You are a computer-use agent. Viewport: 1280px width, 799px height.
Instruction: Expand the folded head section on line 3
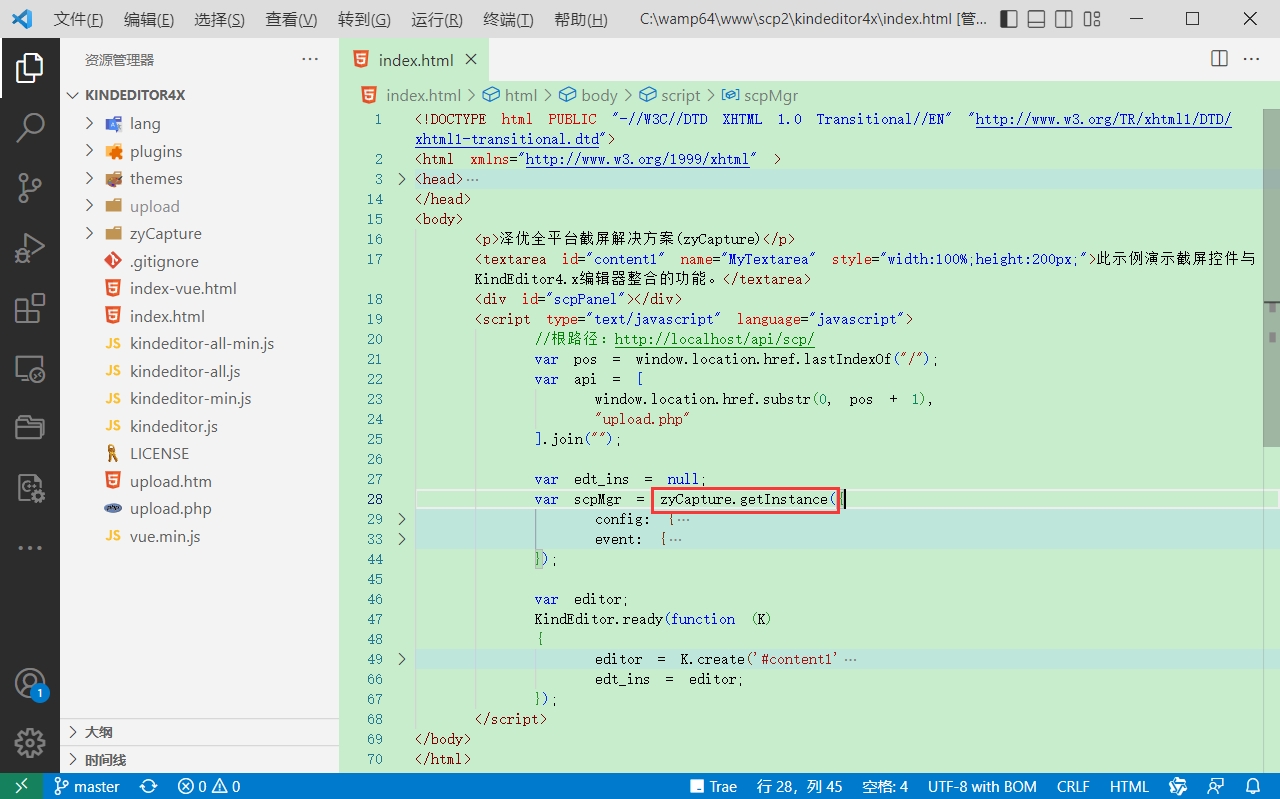402,179
